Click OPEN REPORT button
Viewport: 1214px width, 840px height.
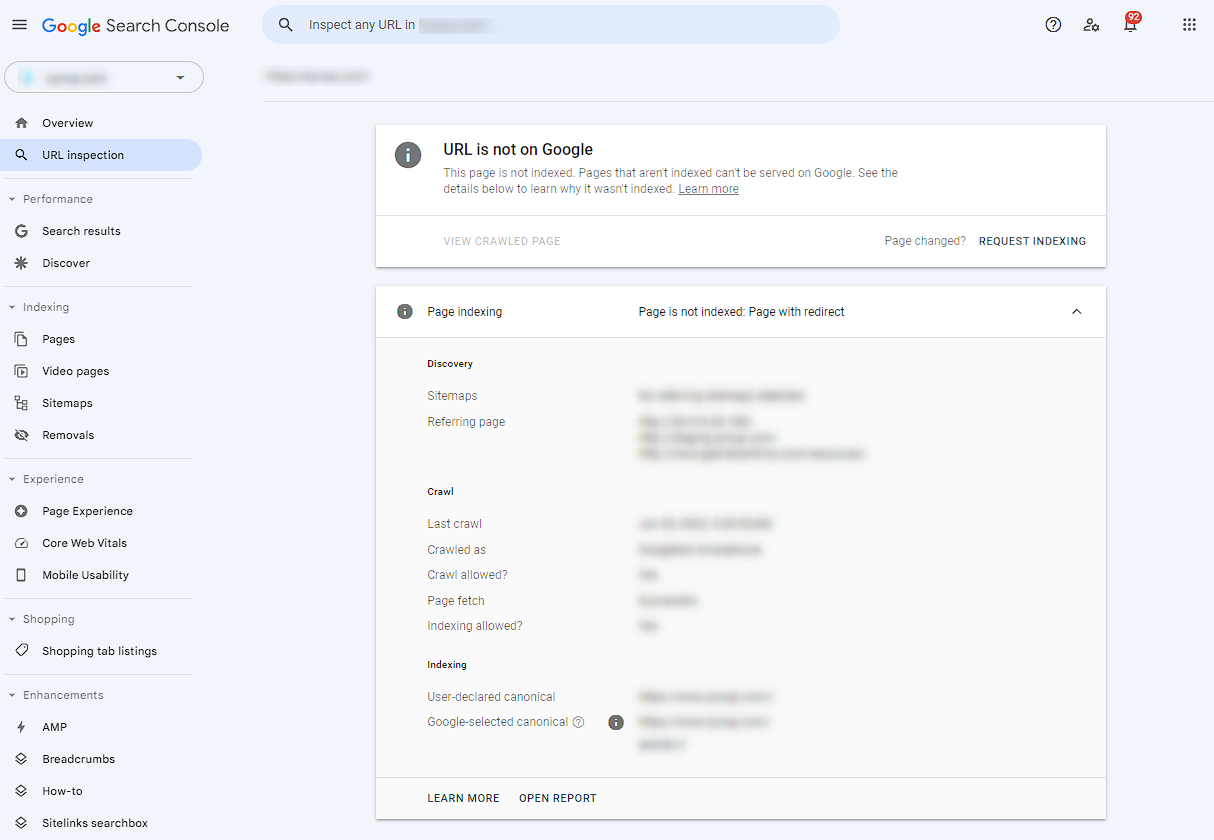click(x=558, y=798)
